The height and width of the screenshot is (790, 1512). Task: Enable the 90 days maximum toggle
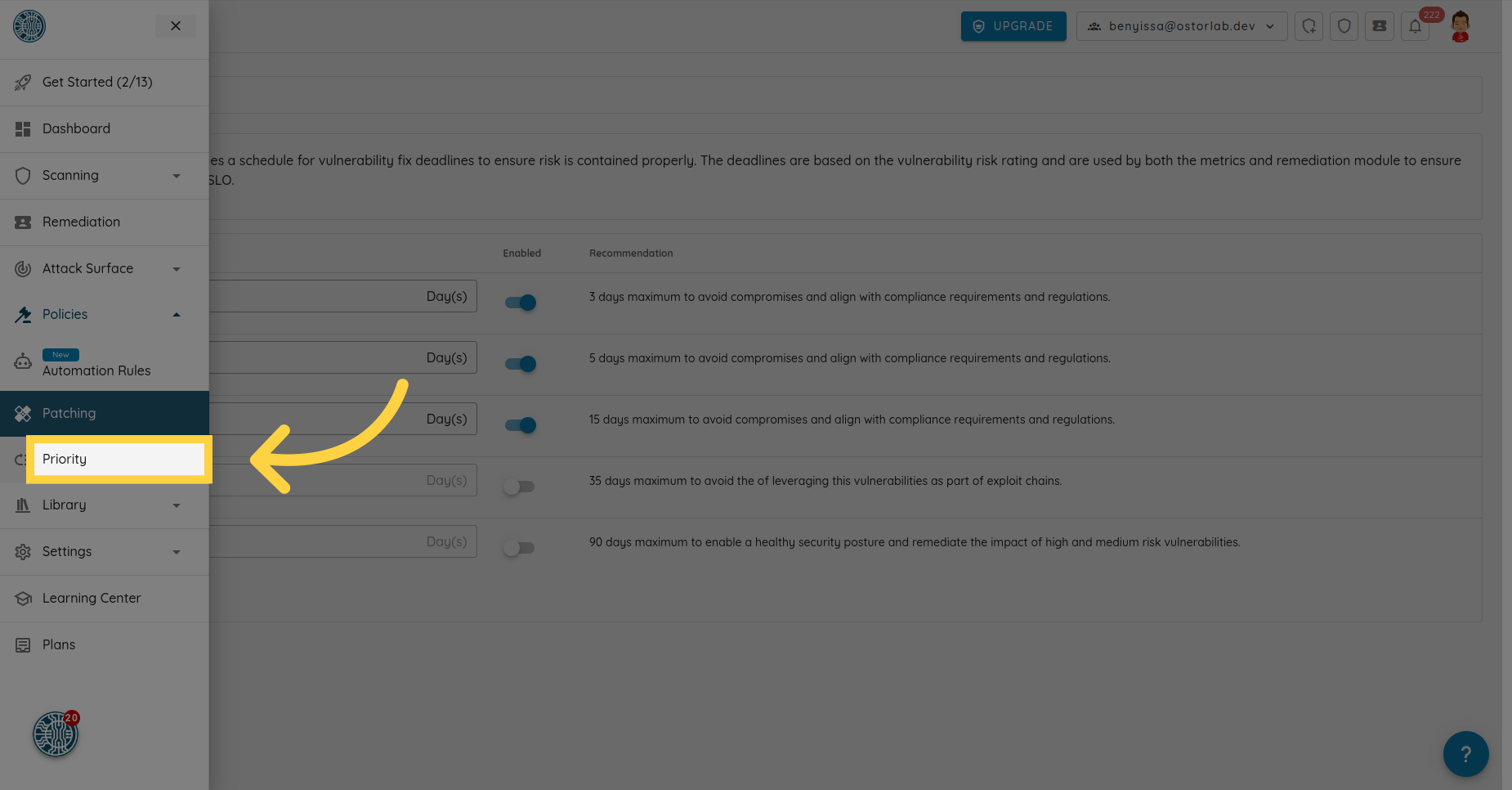point(519,548)
